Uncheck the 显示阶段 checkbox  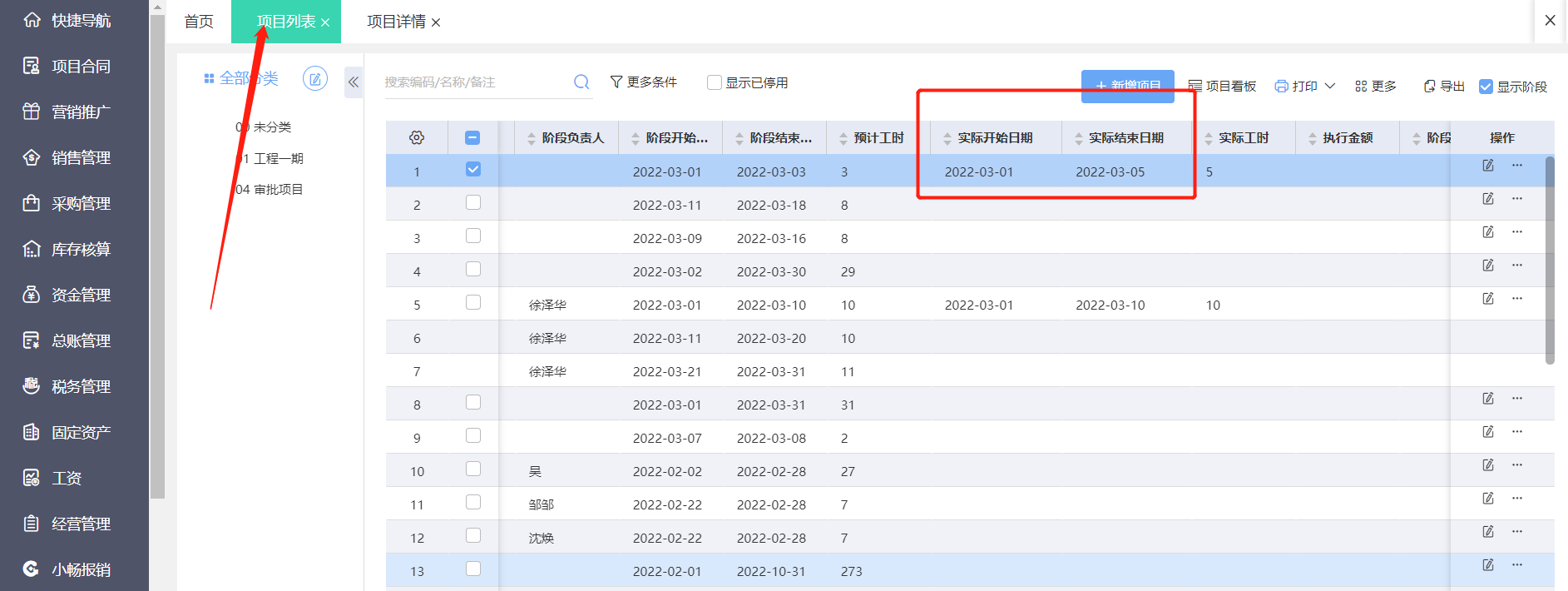point(1486,87)
